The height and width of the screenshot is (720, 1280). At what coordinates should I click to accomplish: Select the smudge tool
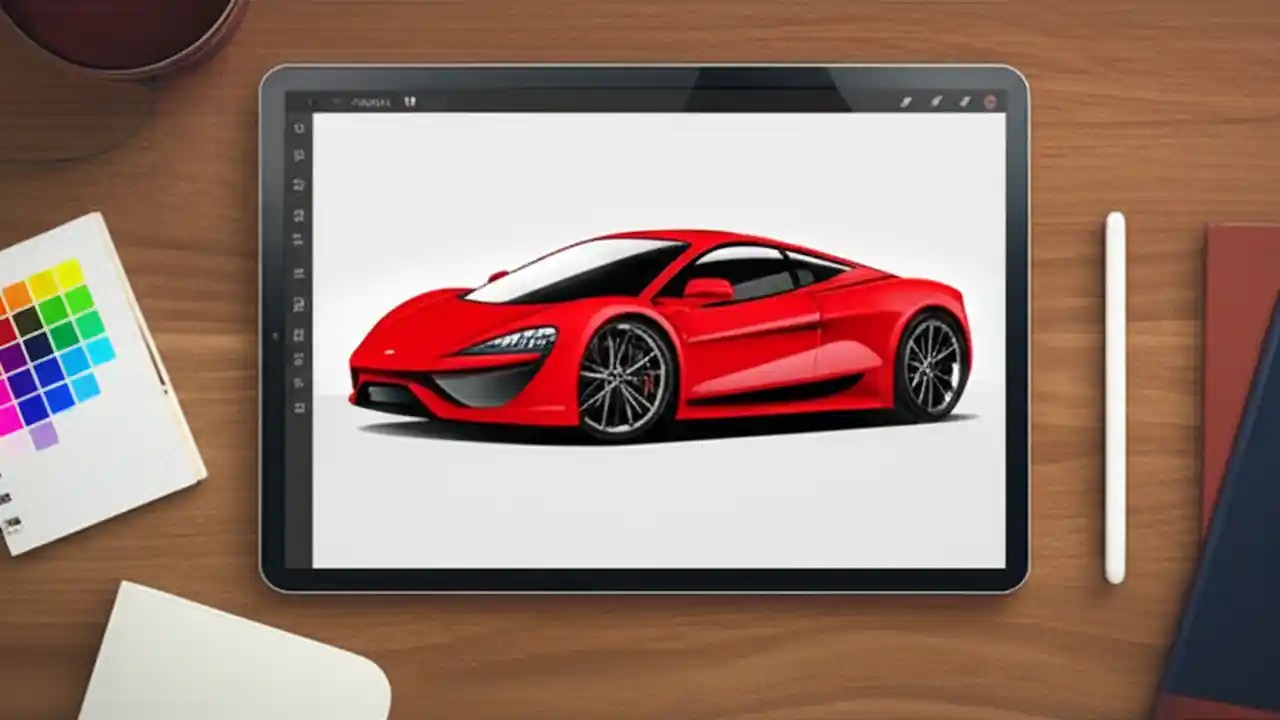[x=935, y=100]
